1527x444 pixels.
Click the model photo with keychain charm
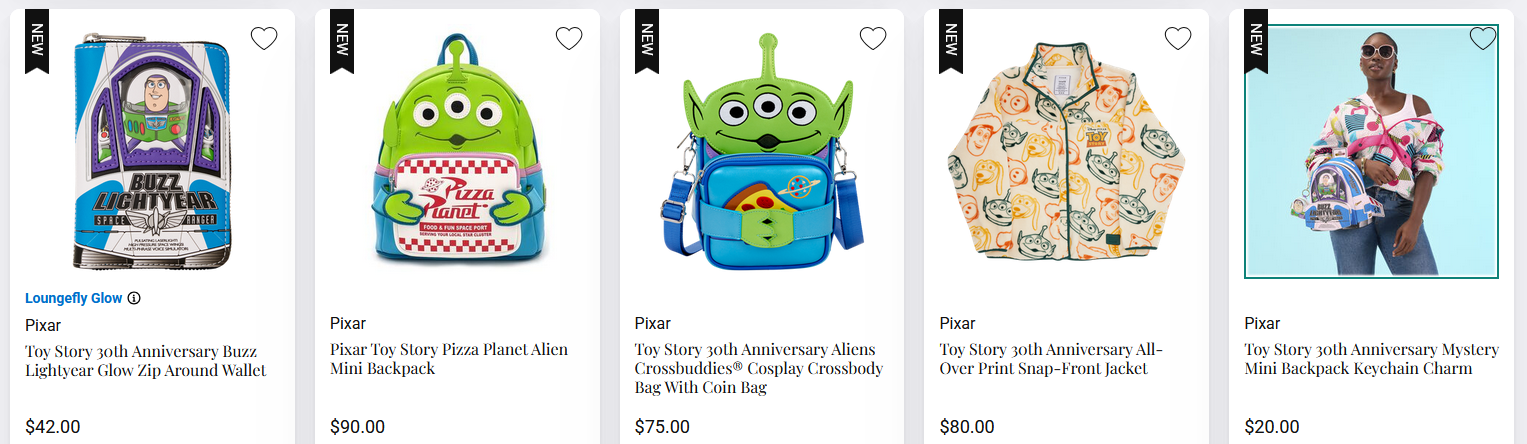click(x=1371, y=150)
